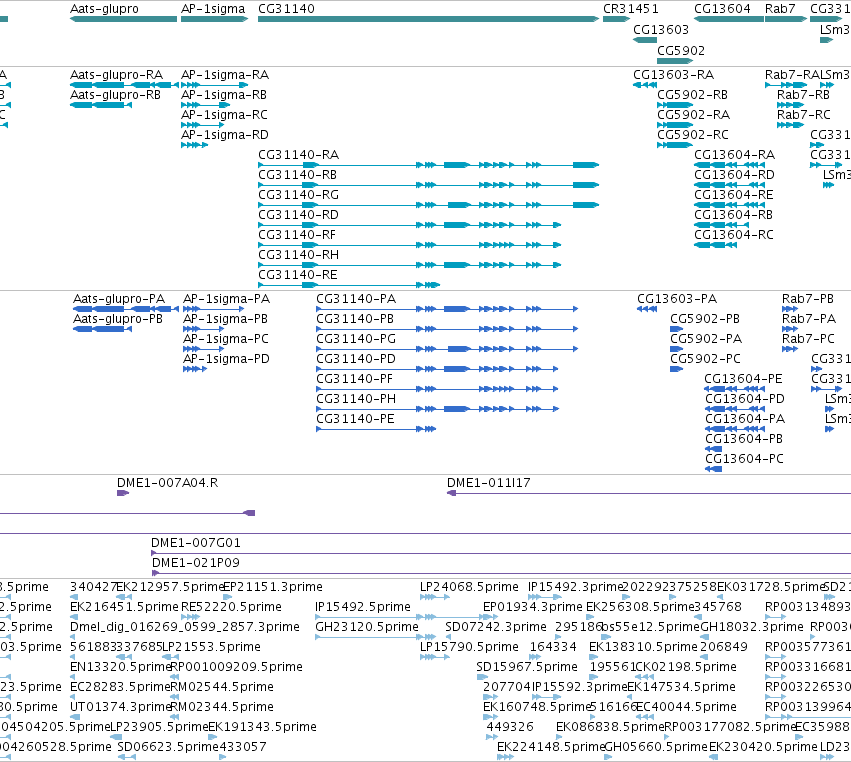Select transcript label CG5902-RA
Viewport: 851px width, 762px height.
(694, 115)
